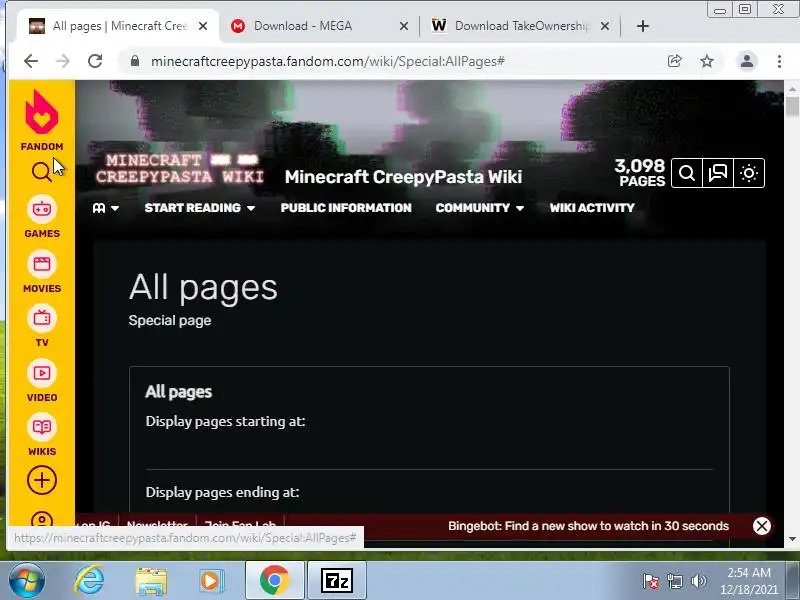Image resolution: width=800 pixels, height=600 pixels.
Task: Close the Download TakeOwnership tab
Action: (x=605, y=26)
